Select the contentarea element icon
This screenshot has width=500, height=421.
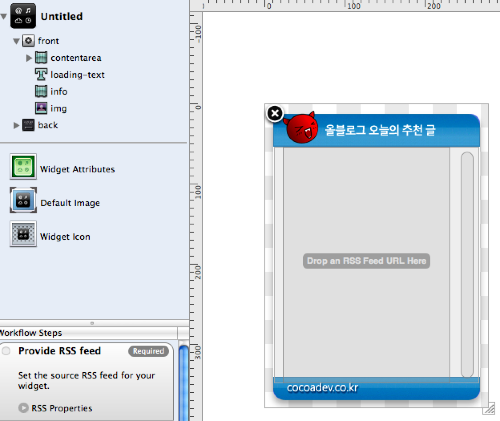coord(41,58)
